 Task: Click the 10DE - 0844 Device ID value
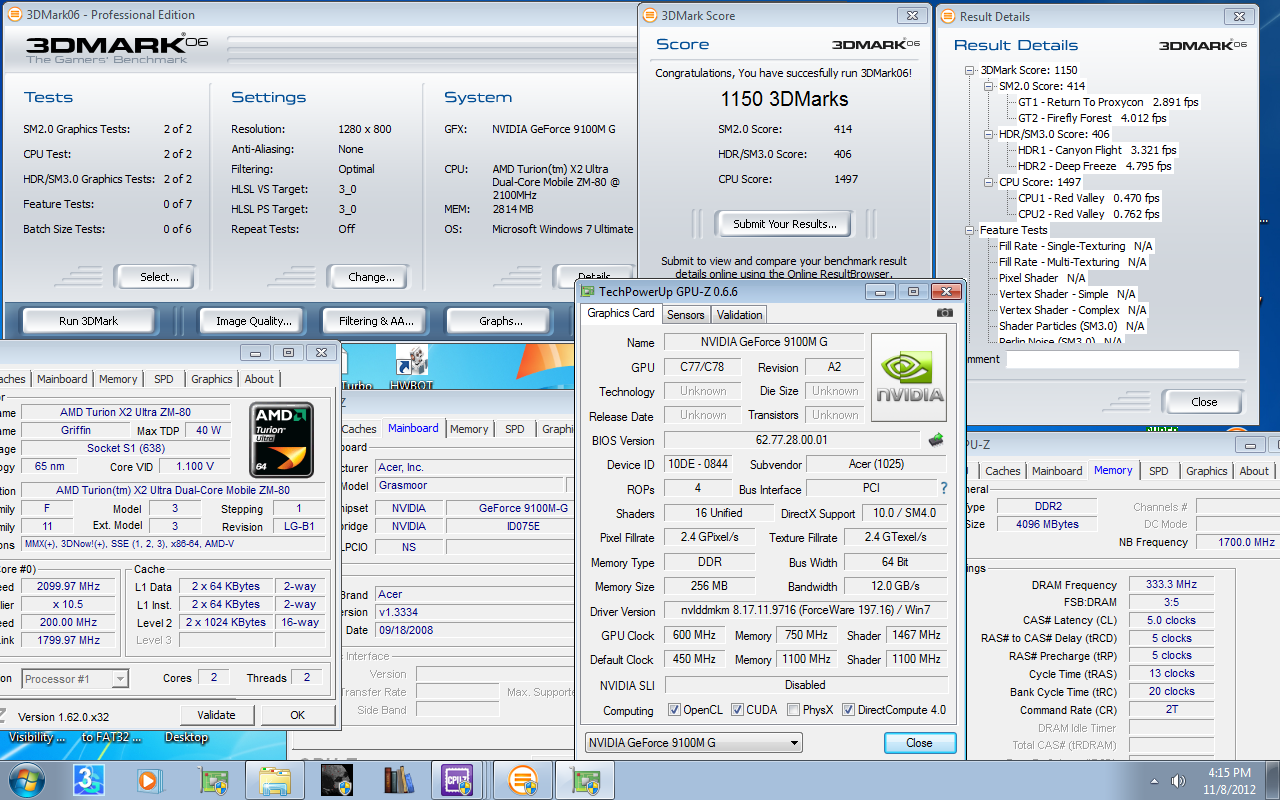tap(697, 464)
